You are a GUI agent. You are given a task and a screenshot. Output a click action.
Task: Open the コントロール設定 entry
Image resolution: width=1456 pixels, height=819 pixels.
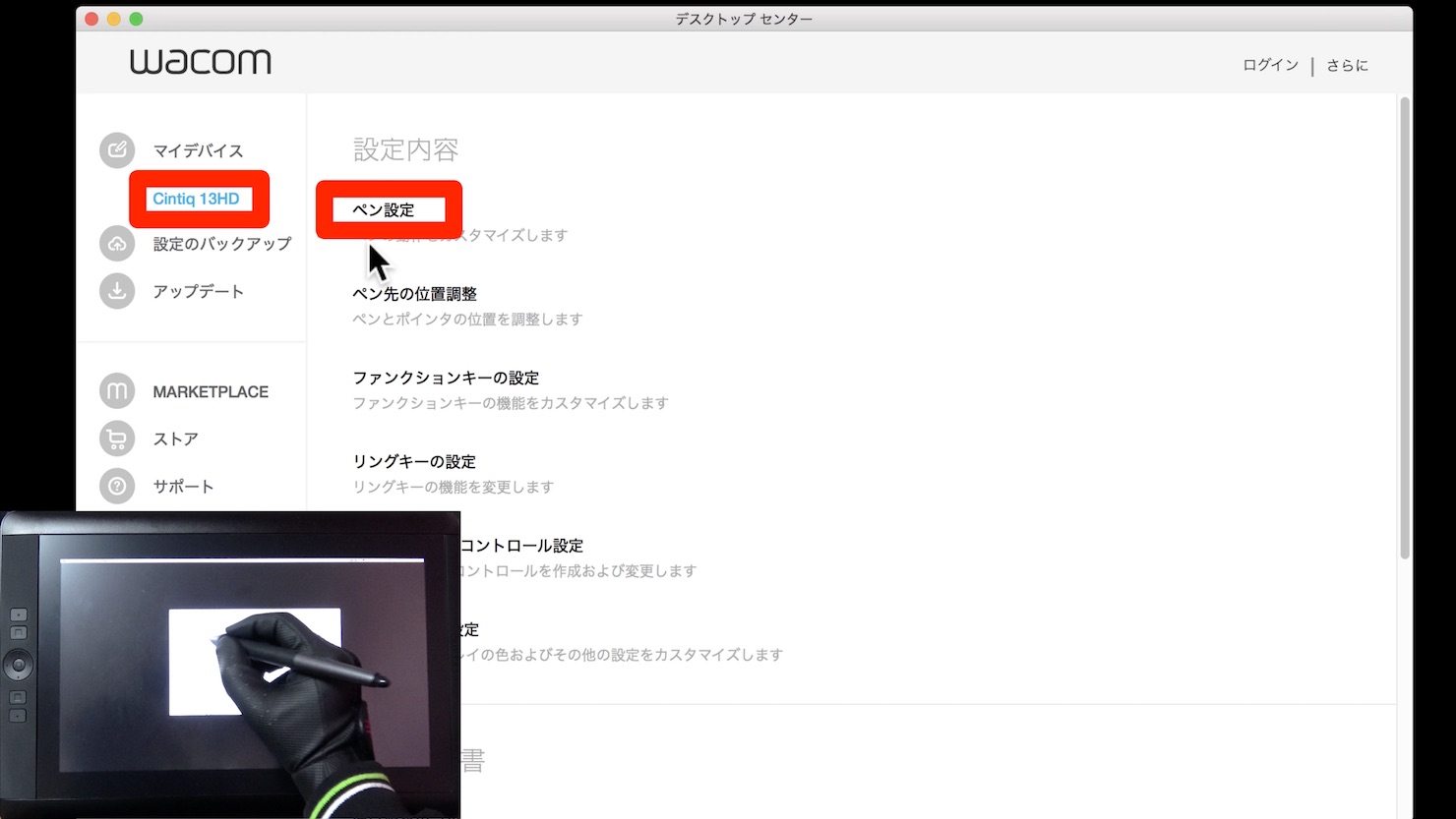[x=521, y=546]
